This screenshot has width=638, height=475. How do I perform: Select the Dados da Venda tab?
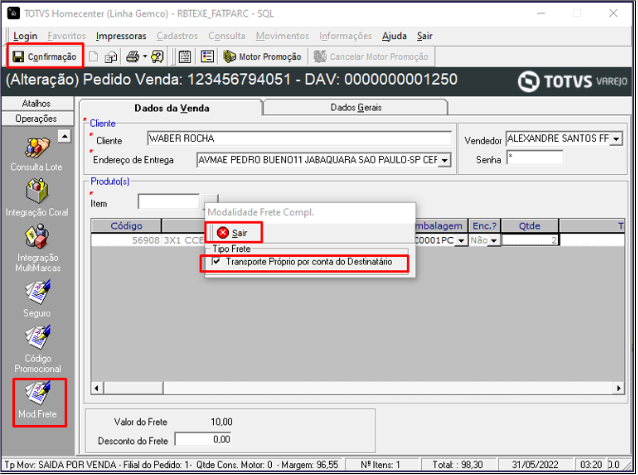point(171,108)
